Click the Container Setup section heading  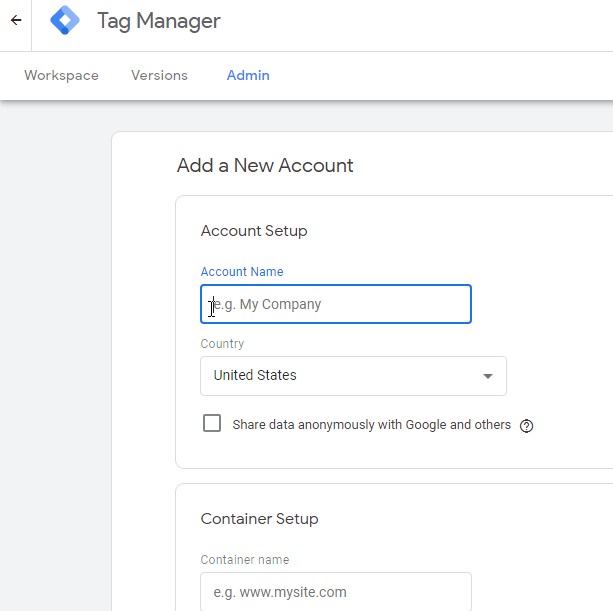point(259,519)
